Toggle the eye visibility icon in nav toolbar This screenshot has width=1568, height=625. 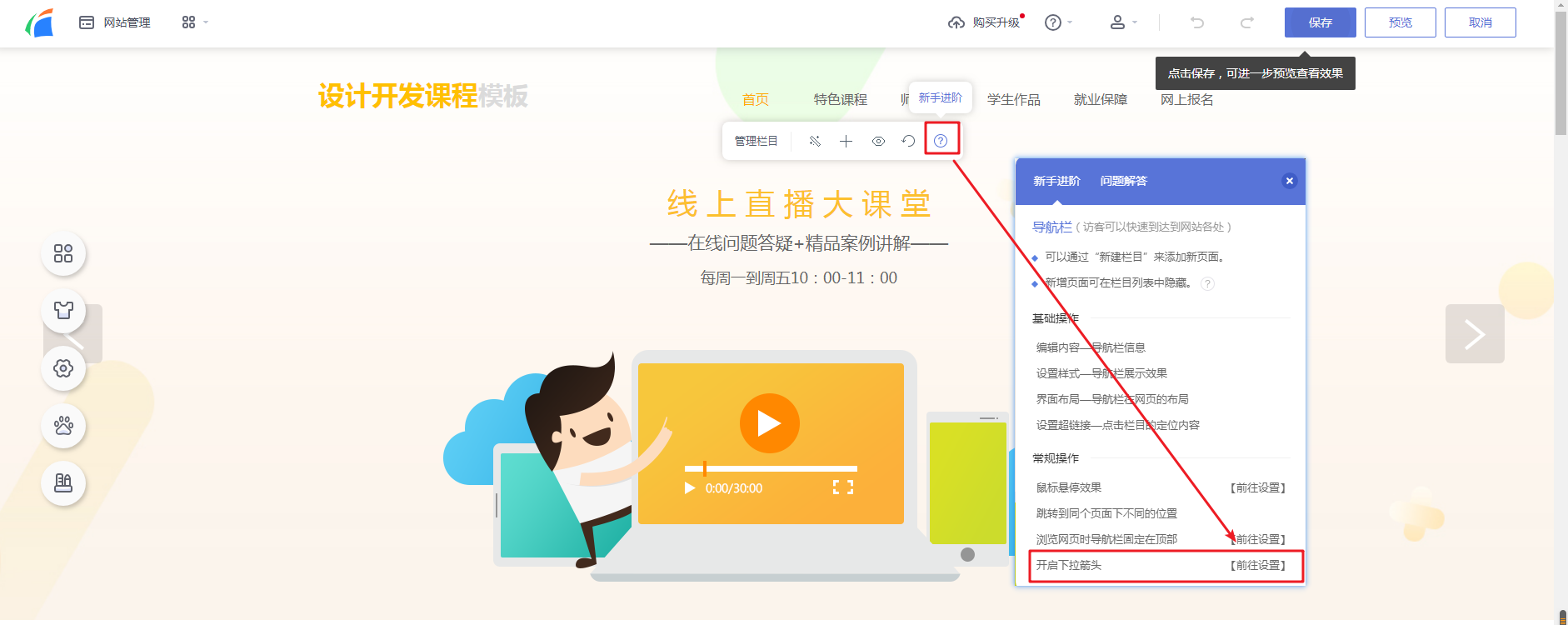(878, 141)
